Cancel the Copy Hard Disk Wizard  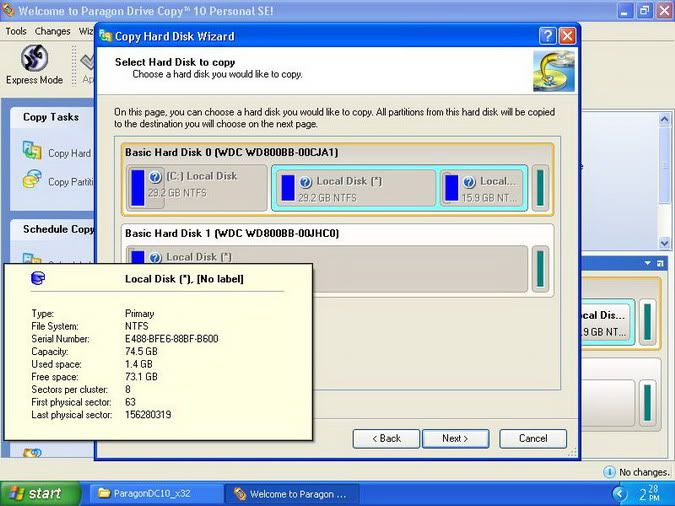coord(533,438)
